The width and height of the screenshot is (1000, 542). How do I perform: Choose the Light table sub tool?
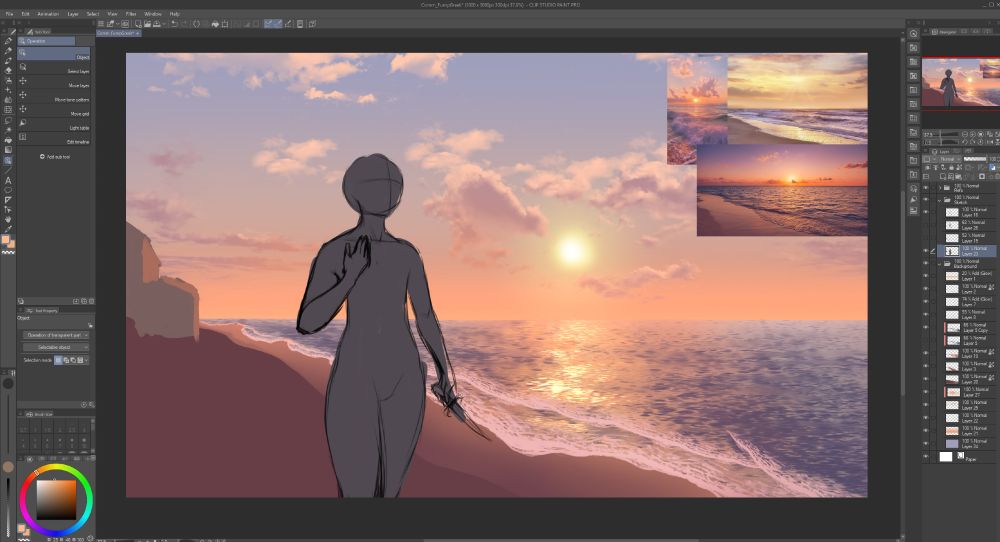pyautogui.click(x=55, y=124)
